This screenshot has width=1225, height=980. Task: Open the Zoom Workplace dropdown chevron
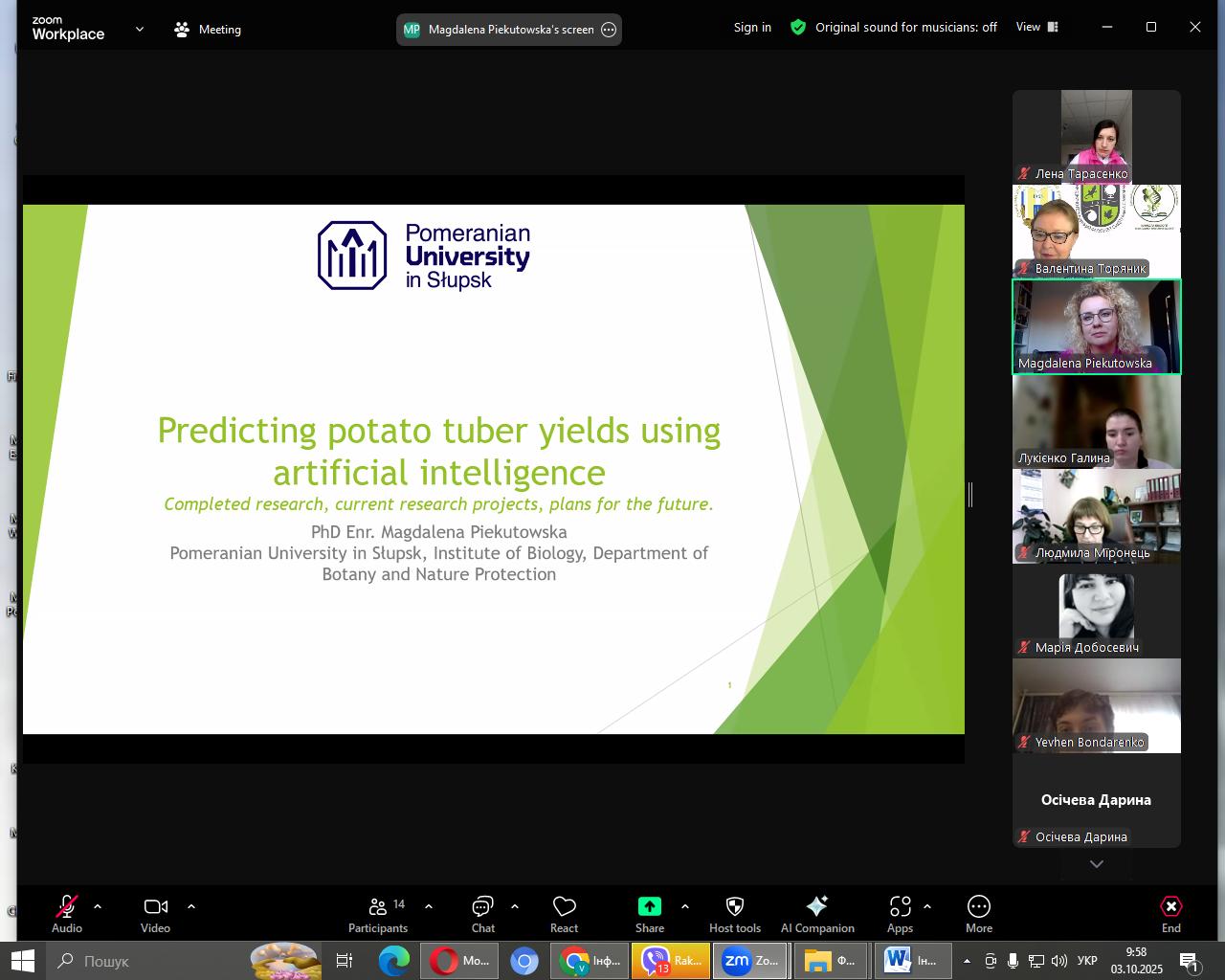(x=140, y=29)
